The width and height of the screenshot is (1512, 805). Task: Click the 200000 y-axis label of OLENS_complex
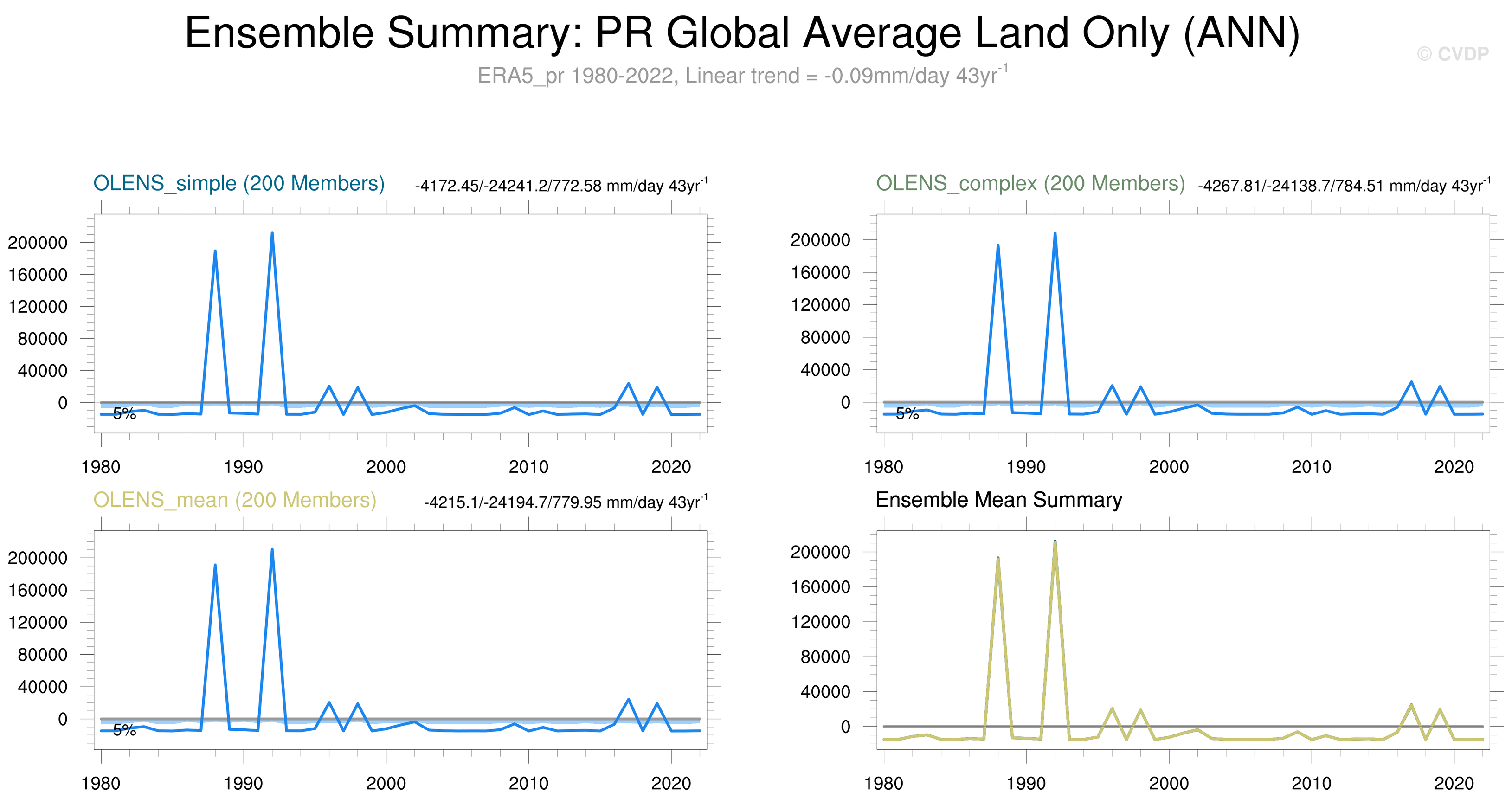(820, 239)
